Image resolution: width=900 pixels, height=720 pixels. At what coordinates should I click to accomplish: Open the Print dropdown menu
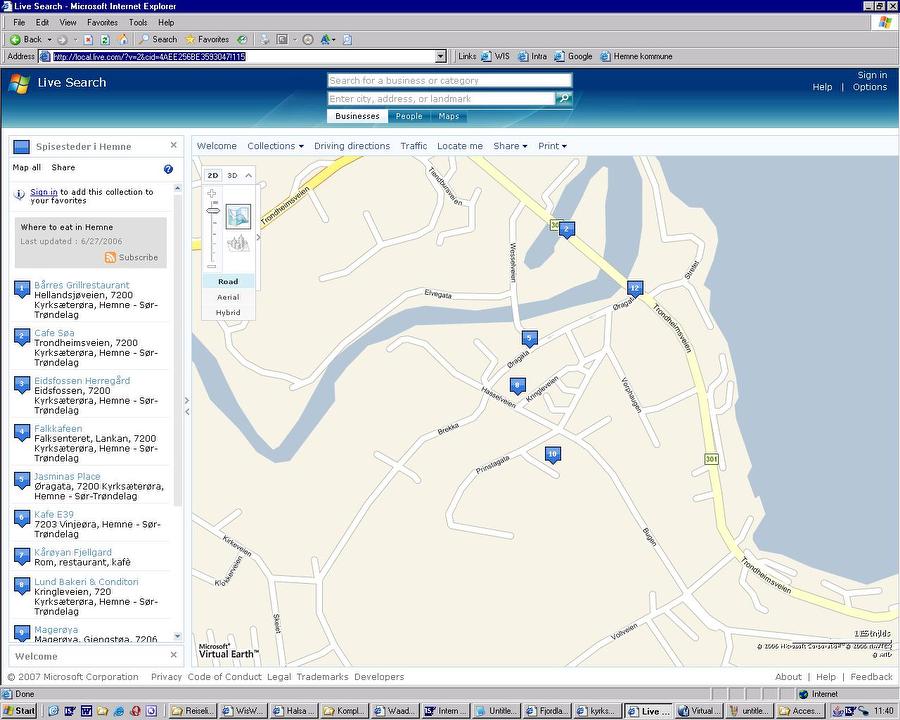pyautogui.click(x=552, y=146)
